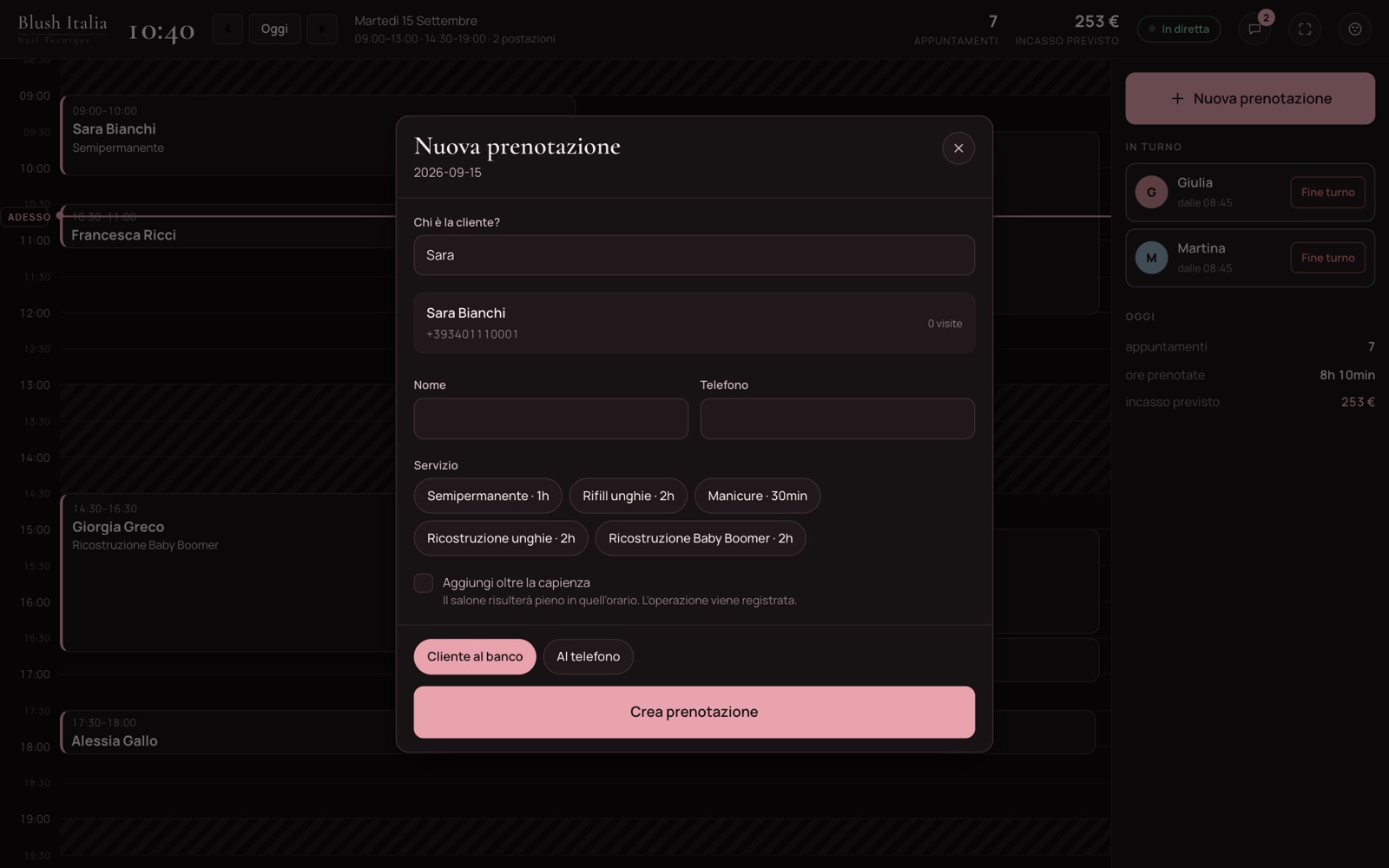Select Semipermanente · 1h service
Image resolution: width=1389 pixels, height=868 pixels.
[x=488, y=496]
